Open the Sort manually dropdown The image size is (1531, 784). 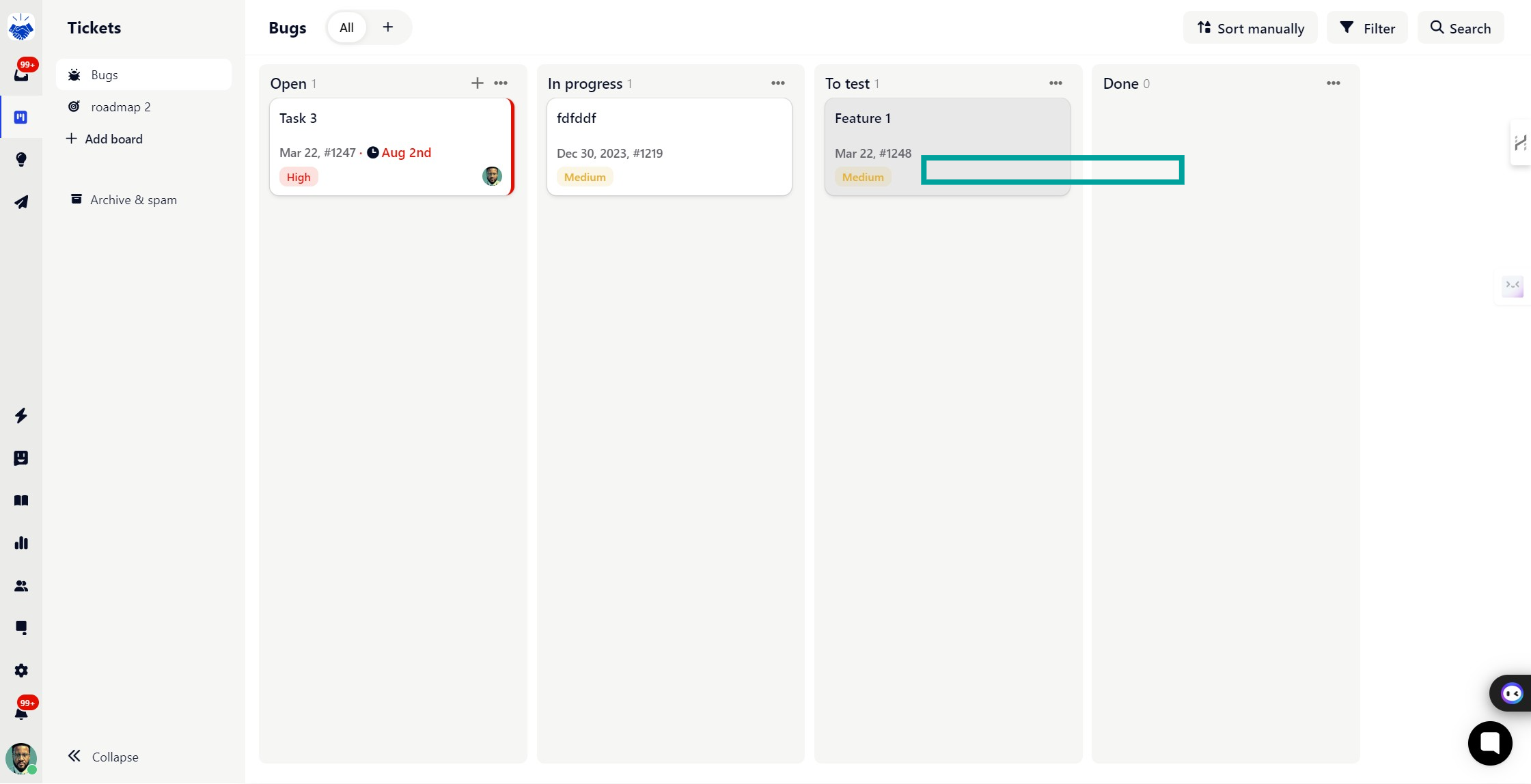[1250, 28]
